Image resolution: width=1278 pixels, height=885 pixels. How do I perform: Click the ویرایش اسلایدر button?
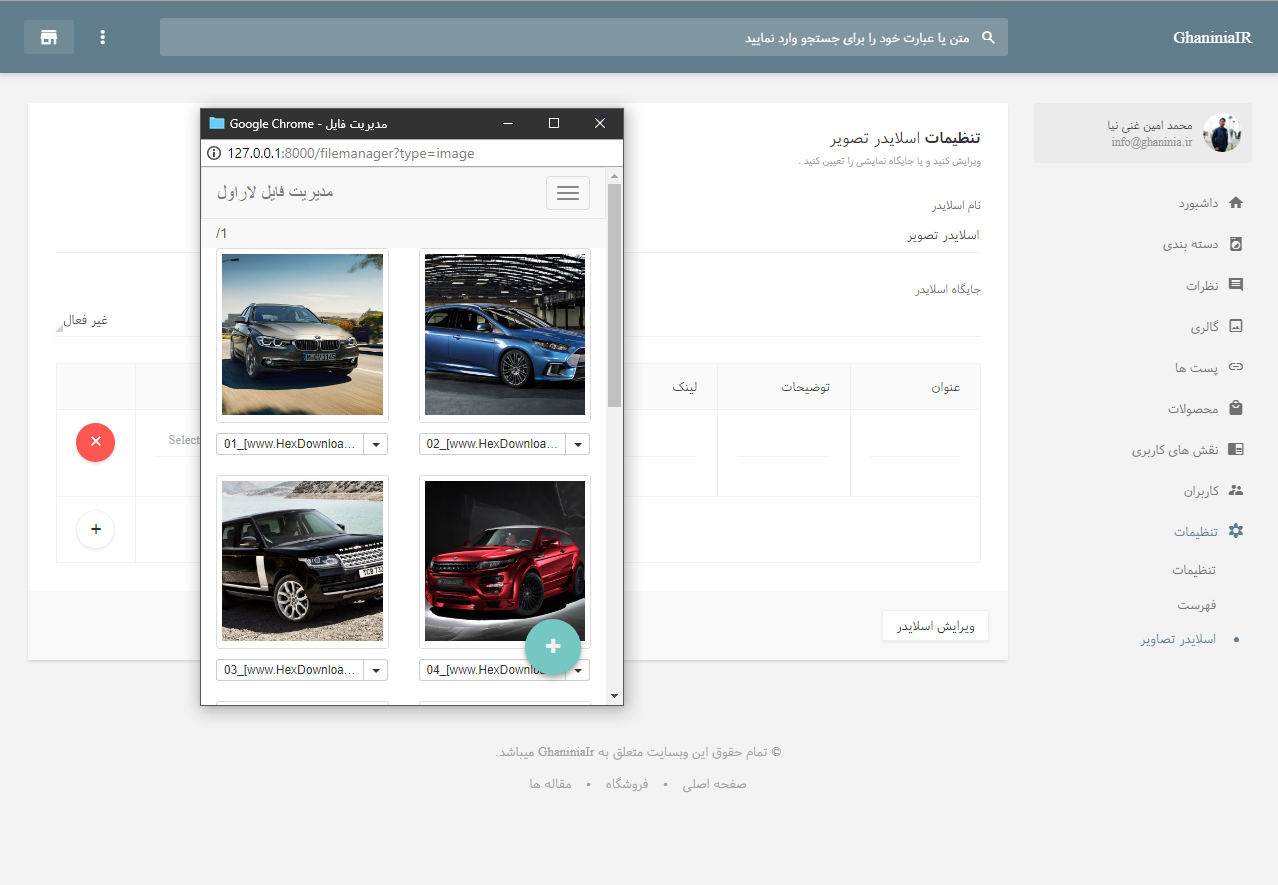(935, 626)
